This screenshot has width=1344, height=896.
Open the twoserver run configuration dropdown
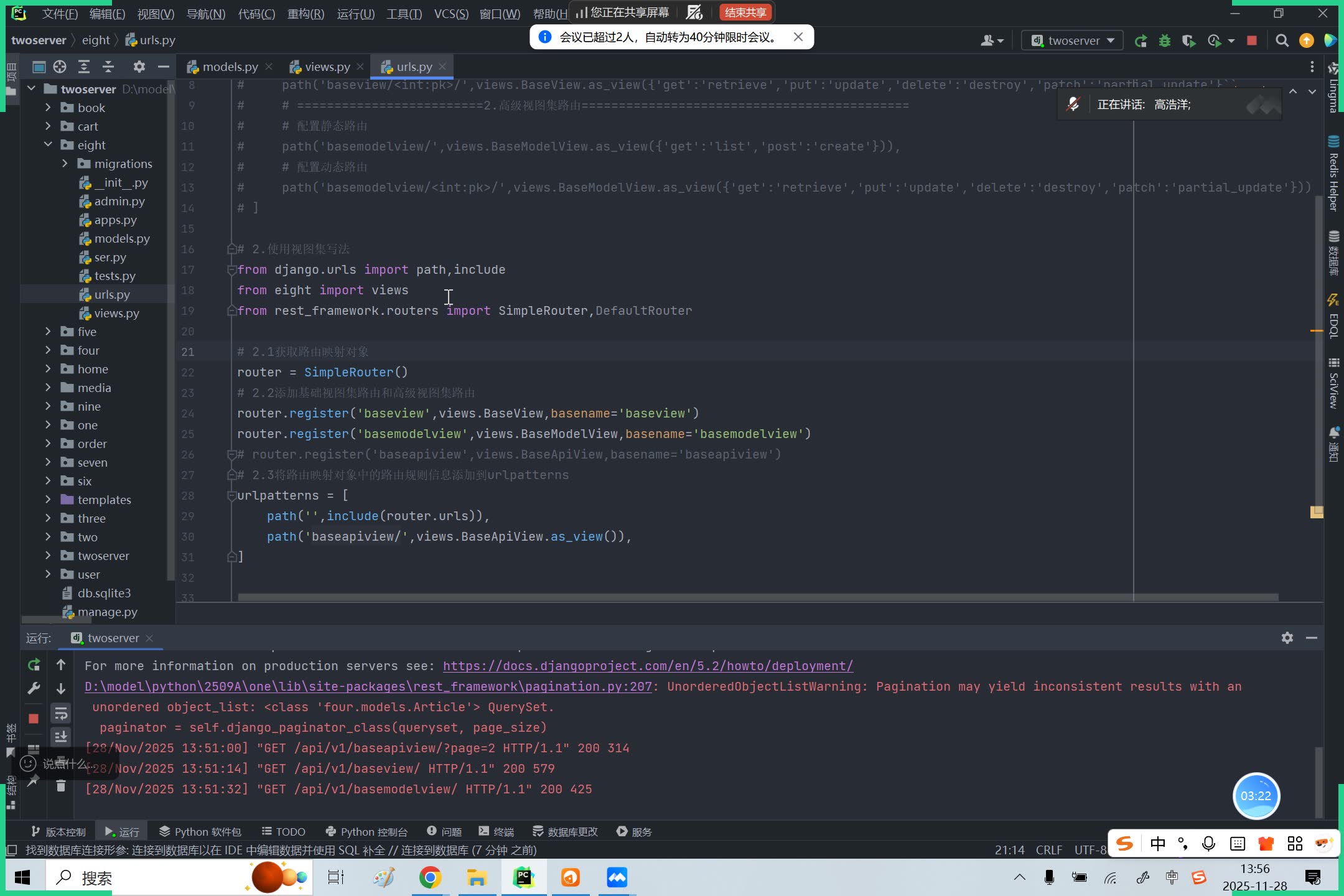[x=1072, y=41]
